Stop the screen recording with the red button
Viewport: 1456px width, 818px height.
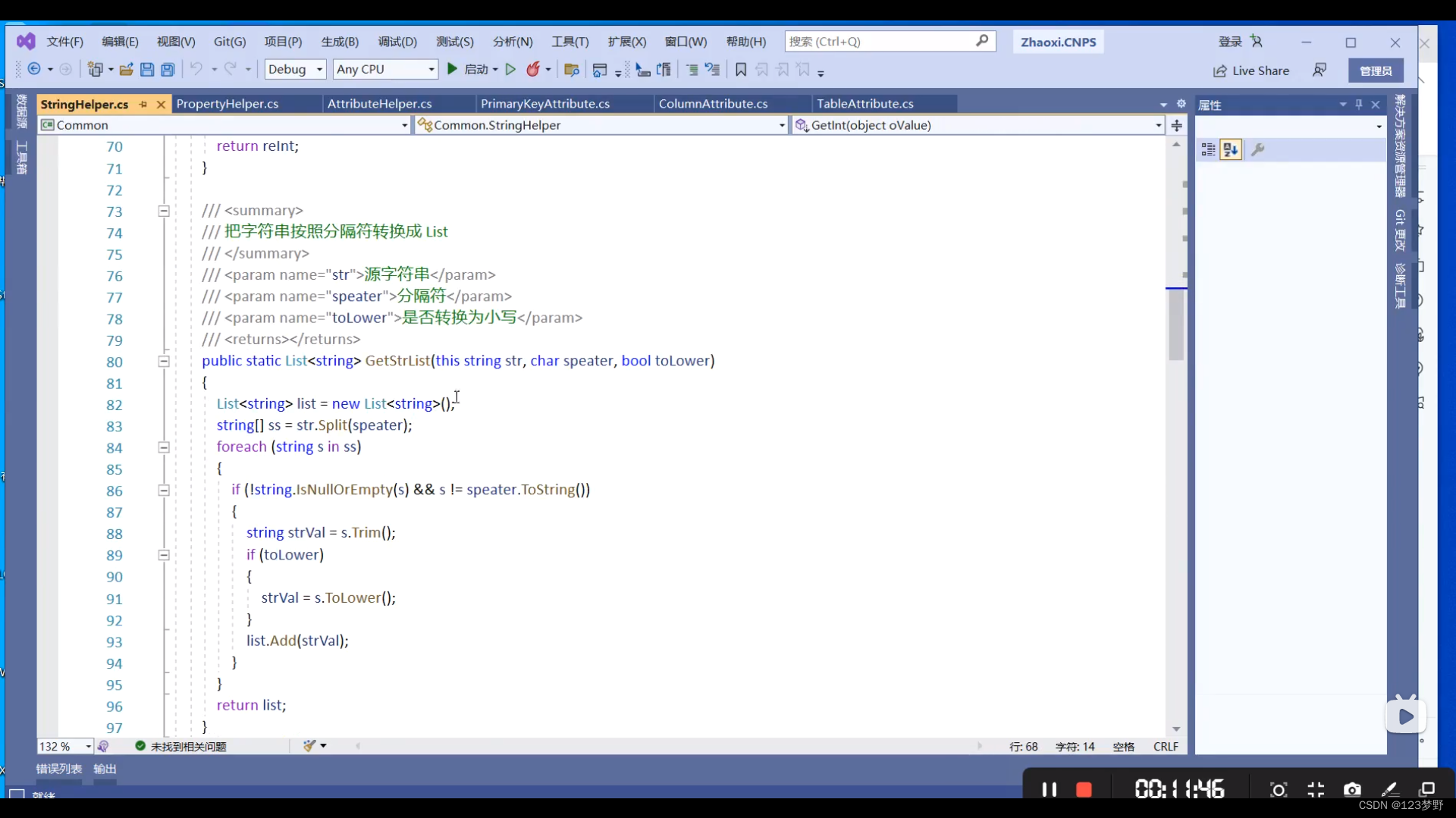pos(1084,789)
